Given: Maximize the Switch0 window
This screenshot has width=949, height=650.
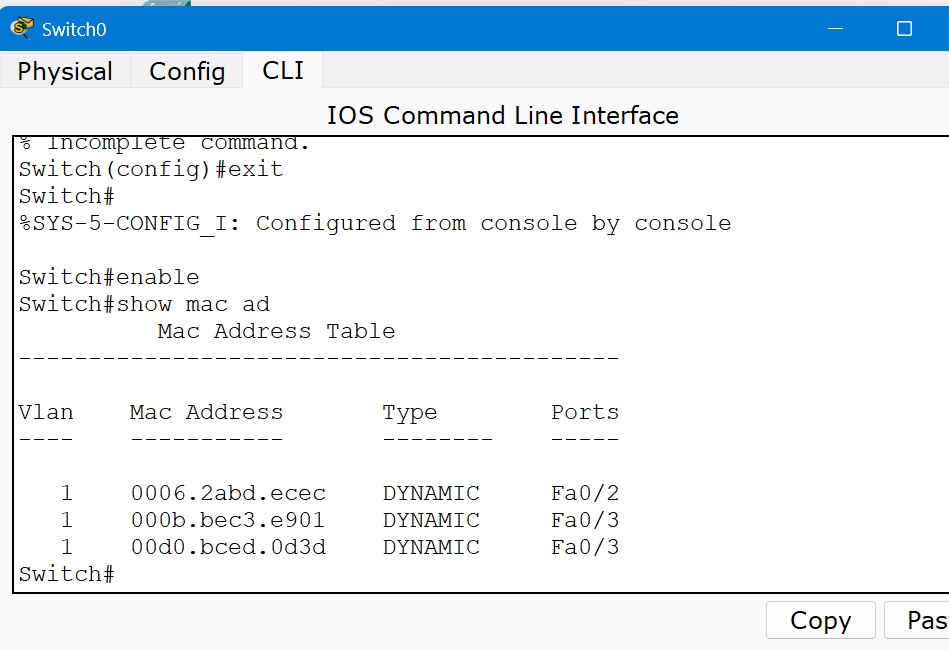Looking at the screenshot, I should click(x=904, y=29).
